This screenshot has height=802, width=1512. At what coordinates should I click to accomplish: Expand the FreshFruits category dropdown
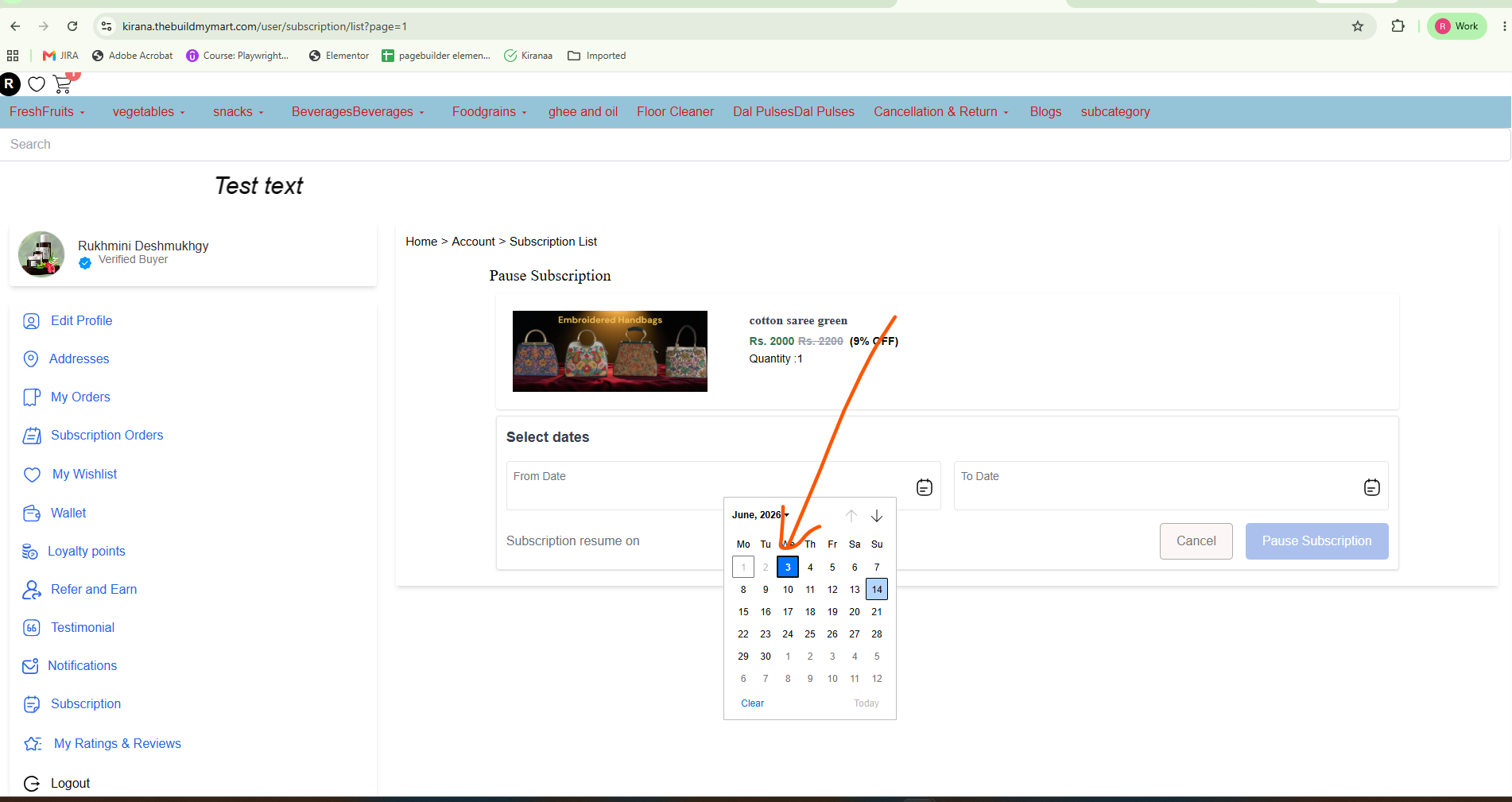point(47,112)
